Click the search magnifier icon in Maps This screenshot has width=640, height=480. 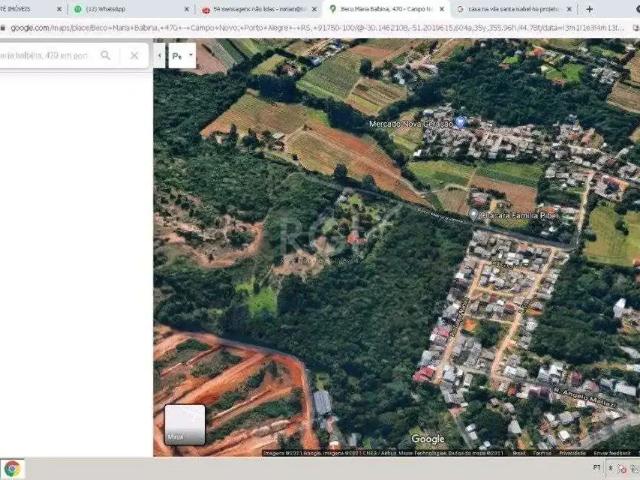105,55
